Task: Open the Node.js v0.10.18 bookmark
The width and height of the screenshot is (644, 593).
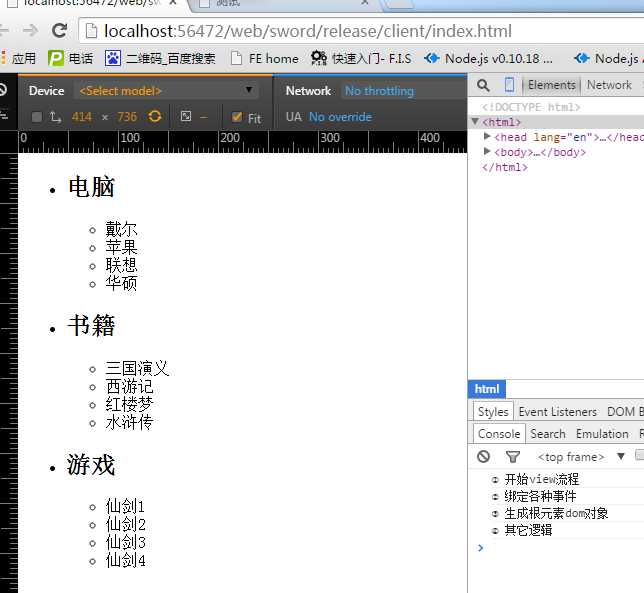Action: point(488,58)
